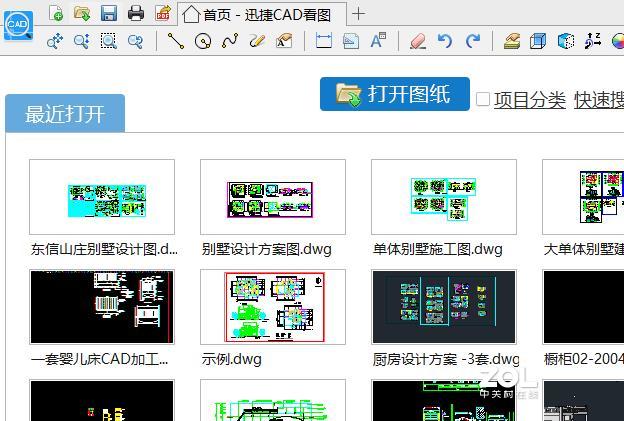This screenshot has width=624, height=421.
Task: Click file name 东信山庄别墅设计图.d...
Action: pyautogui.click(x=104, y=249)
